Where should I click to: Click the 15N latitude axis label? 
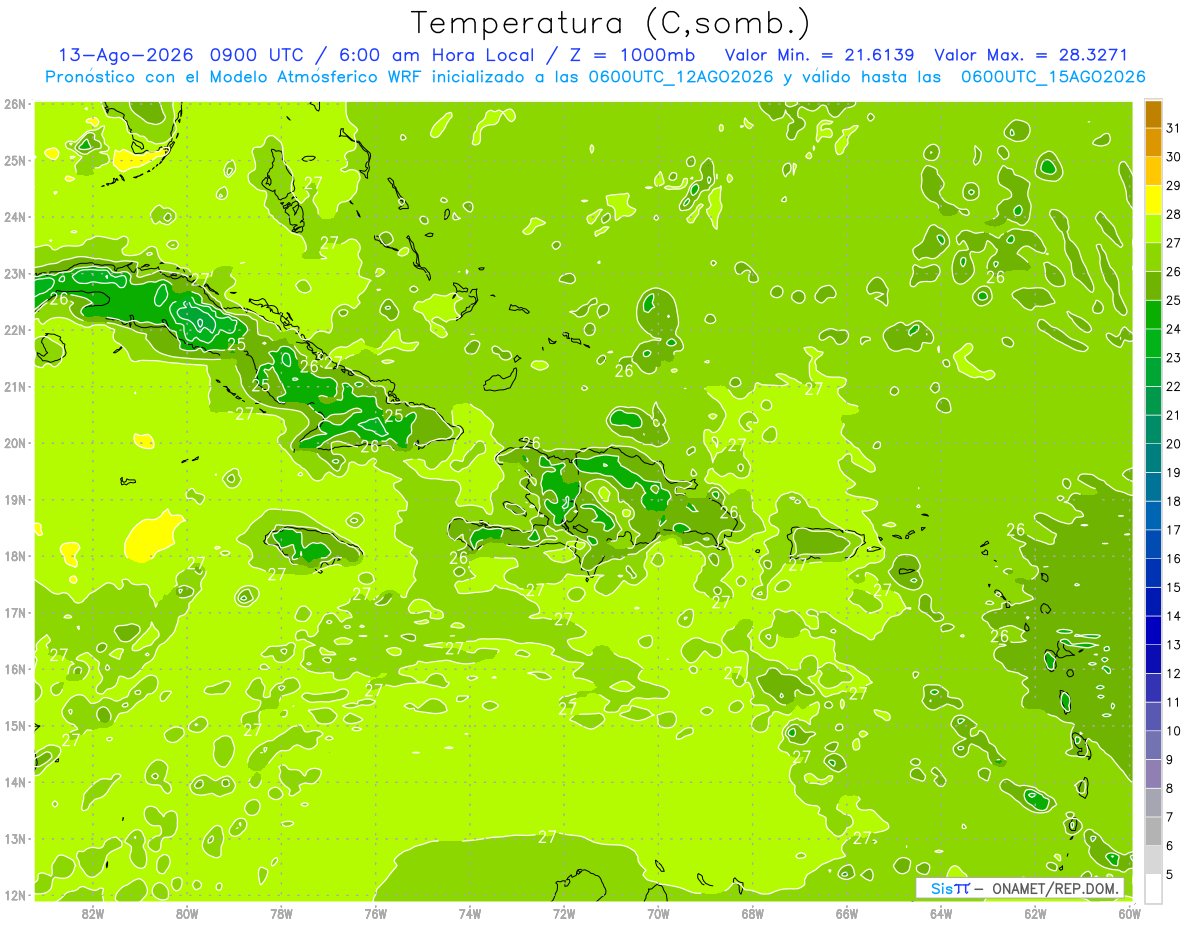(14, 725)
